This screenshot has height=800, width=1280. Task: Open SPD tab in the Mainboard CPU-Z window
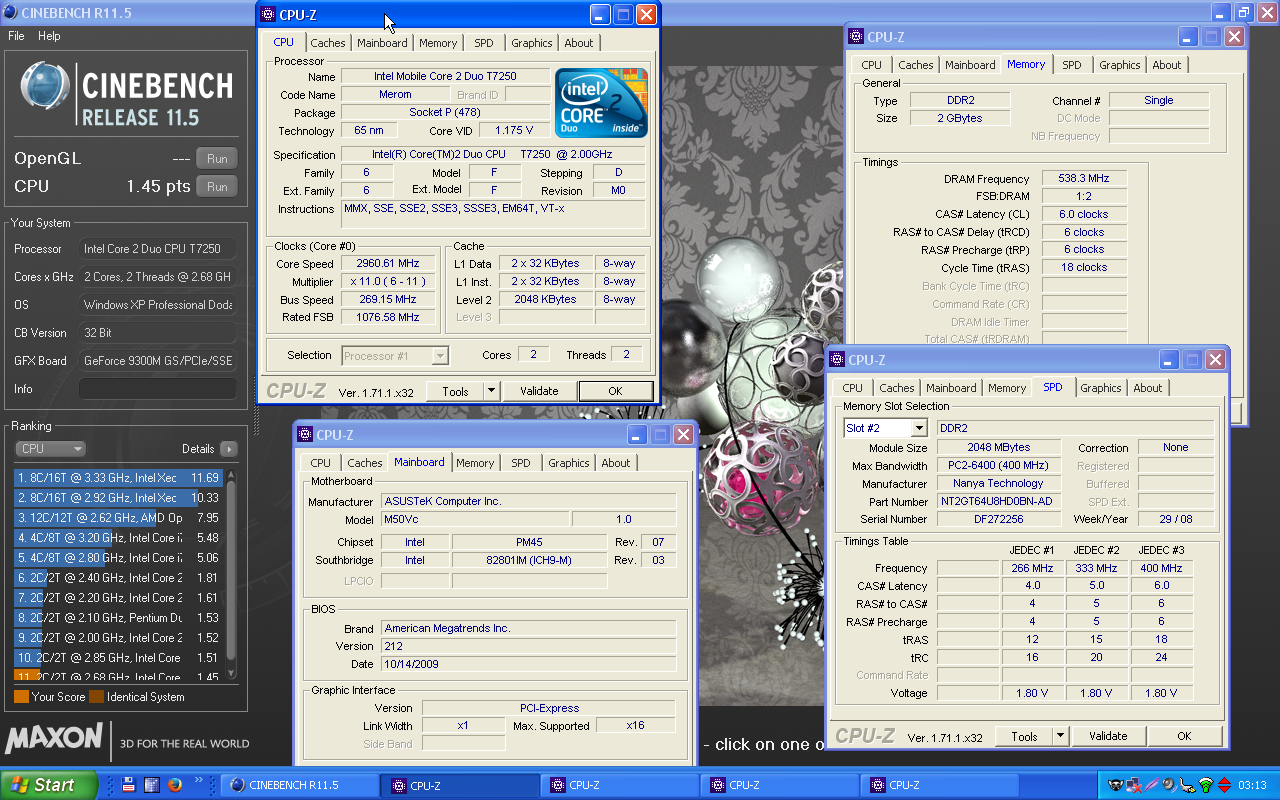pos(521,463)
